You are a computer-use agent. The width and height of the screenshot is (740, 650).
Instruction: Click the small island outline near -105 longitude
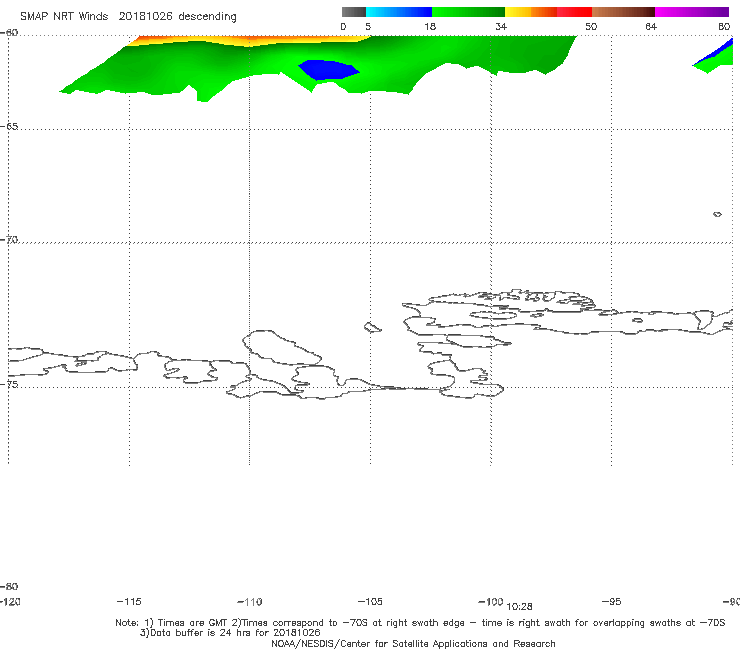click(372, 327)
